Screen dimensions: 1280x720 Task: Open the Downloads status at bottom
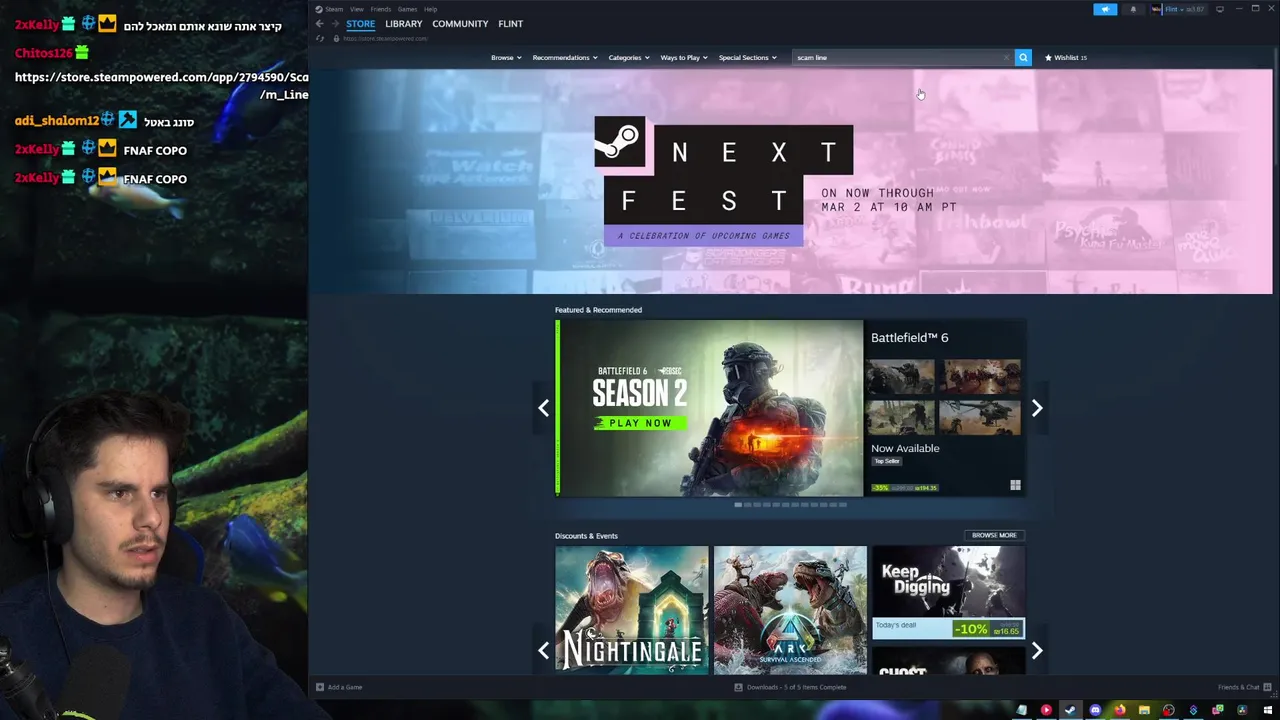(x=790, y=687)
